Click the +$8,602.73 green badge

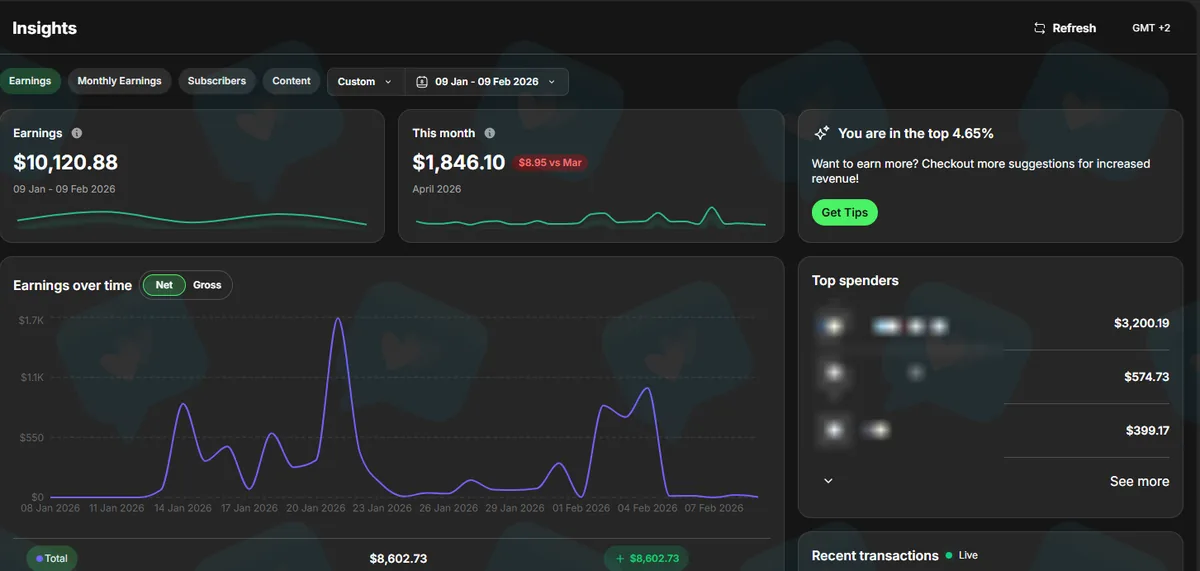pyautogui.click(x=646, y=559)
